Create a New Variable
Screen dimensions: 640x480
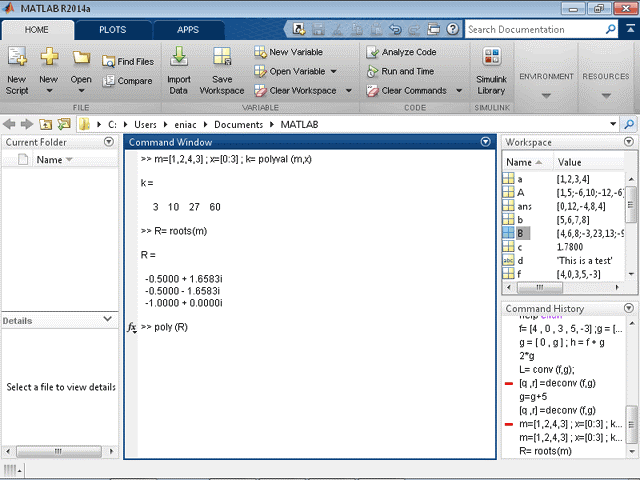289,52
